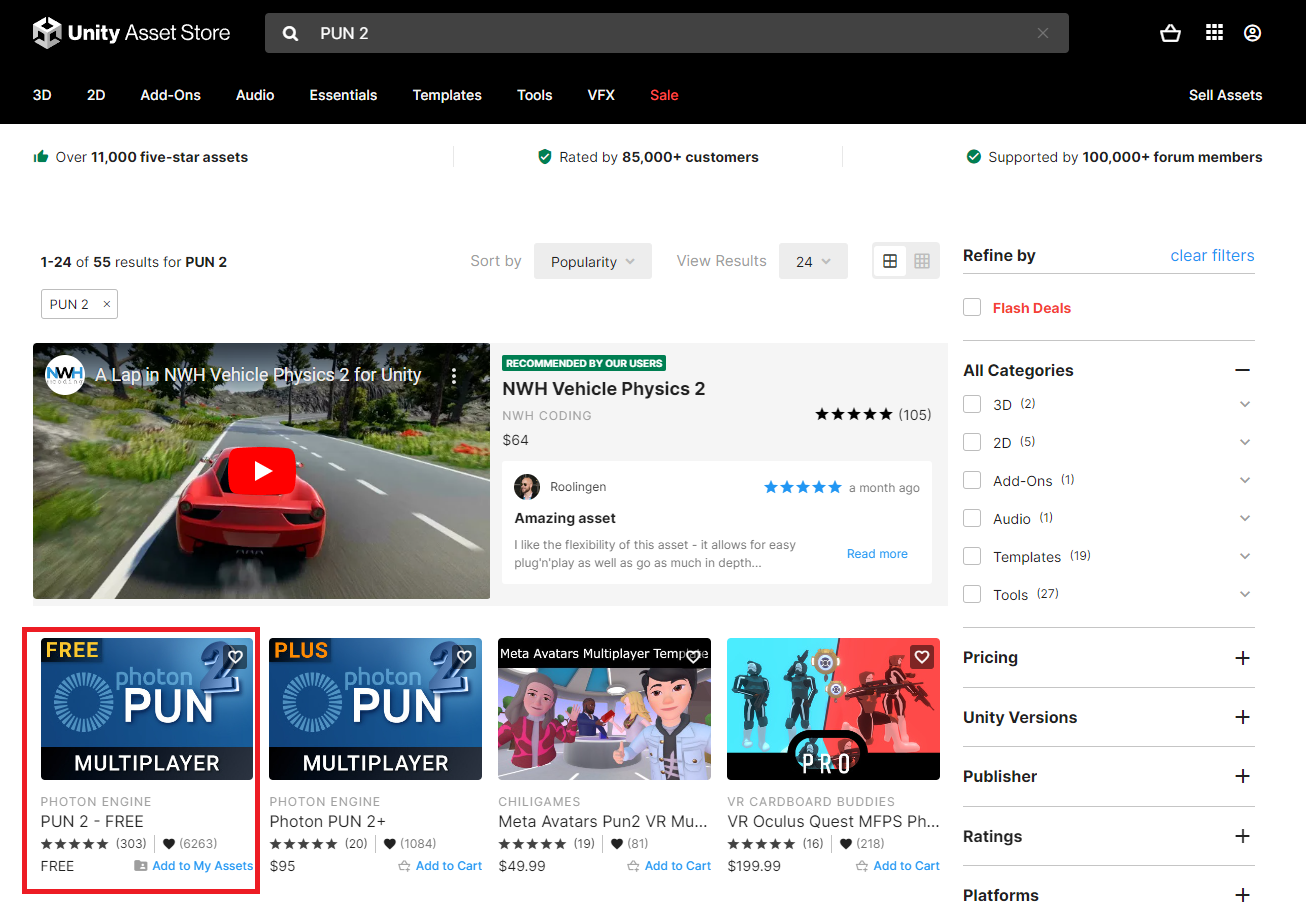This screenshot has height=916, width=1306.
Task: Open the VFX navigation item
Action: (x=601, y=95)
